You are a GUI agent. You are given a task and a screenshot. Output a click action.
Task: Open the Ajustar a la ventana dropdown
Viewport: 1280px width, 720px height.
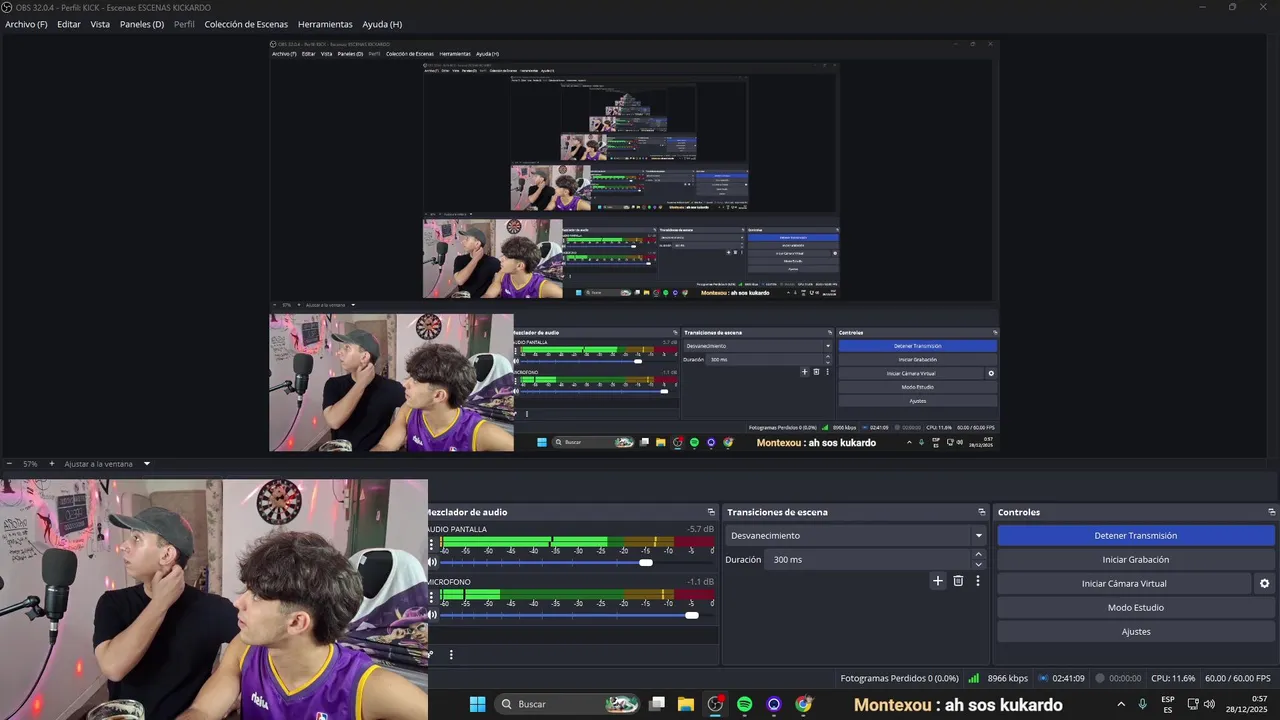click(107, 464)
